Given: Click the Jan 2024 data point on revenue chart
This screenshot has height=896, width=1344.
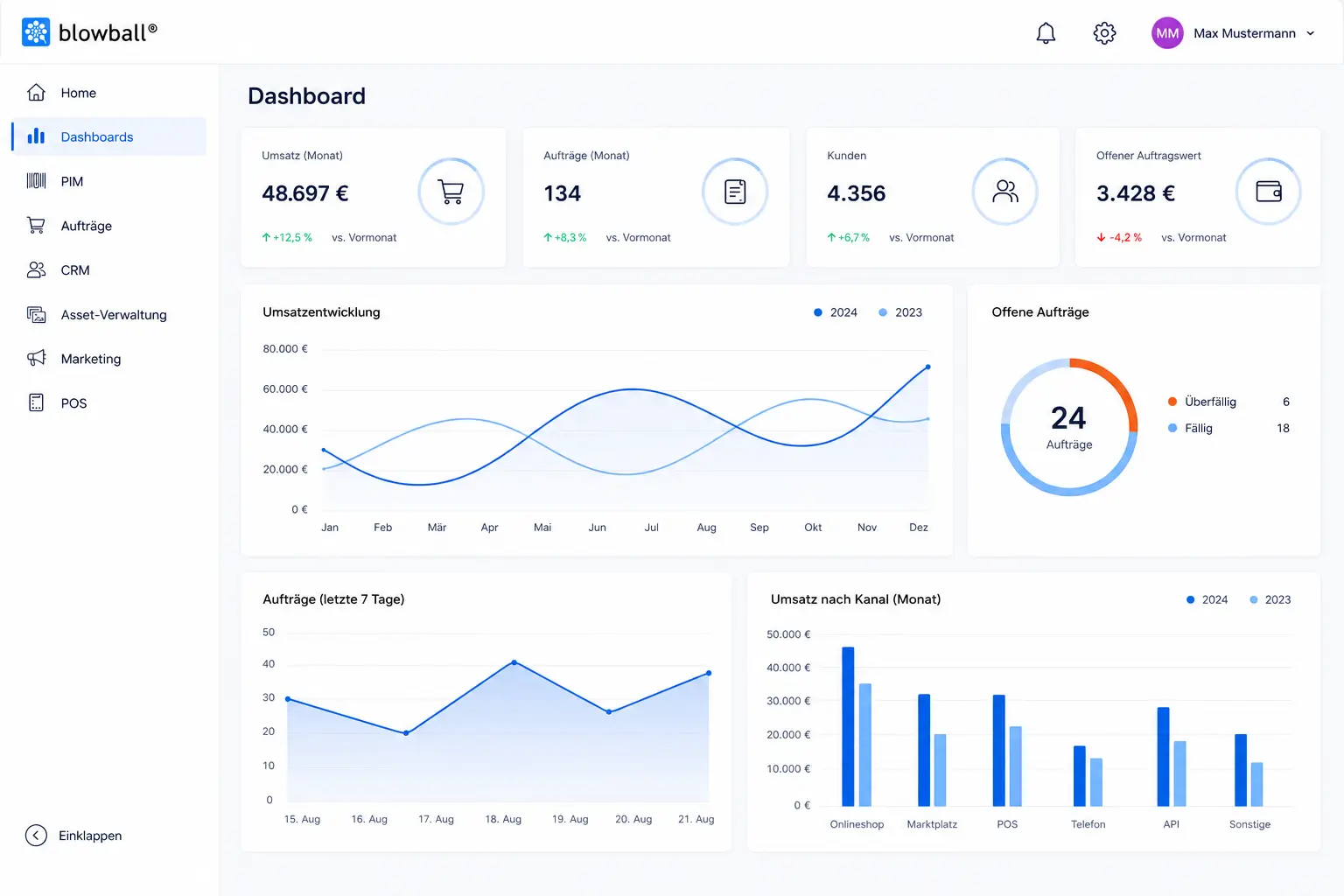Looking at the screenshot, I should (324, 450).
